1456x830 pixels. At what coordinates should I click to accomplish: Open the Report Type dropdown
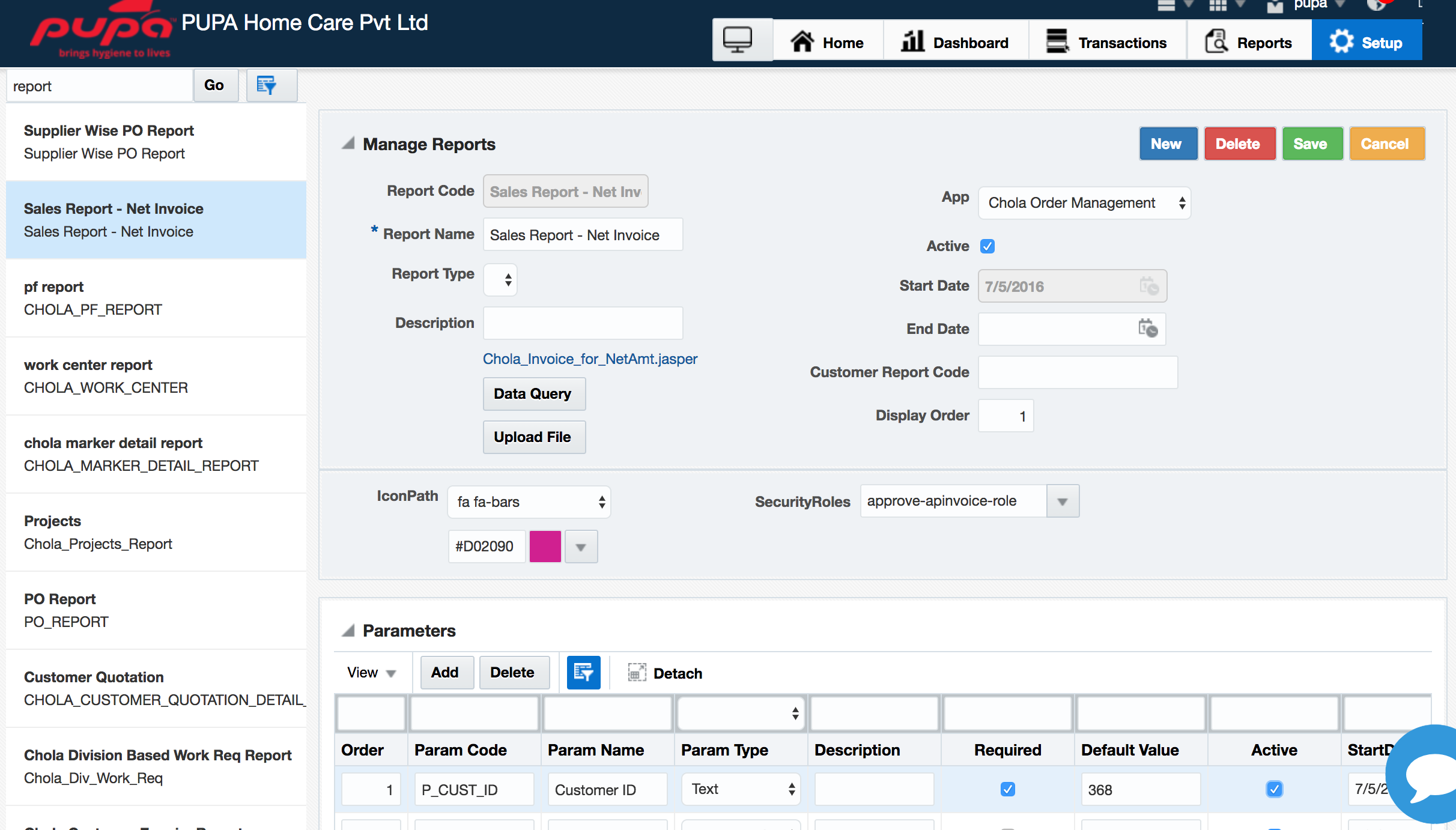(x=500, y=280)
